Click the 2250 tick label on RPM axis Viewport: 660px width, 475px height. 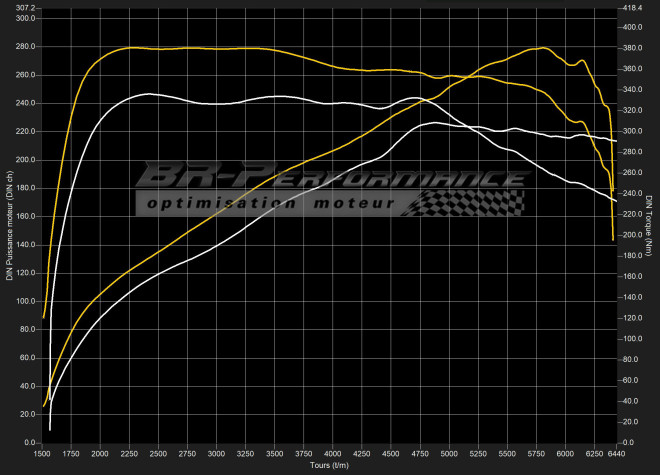(129, 453)
